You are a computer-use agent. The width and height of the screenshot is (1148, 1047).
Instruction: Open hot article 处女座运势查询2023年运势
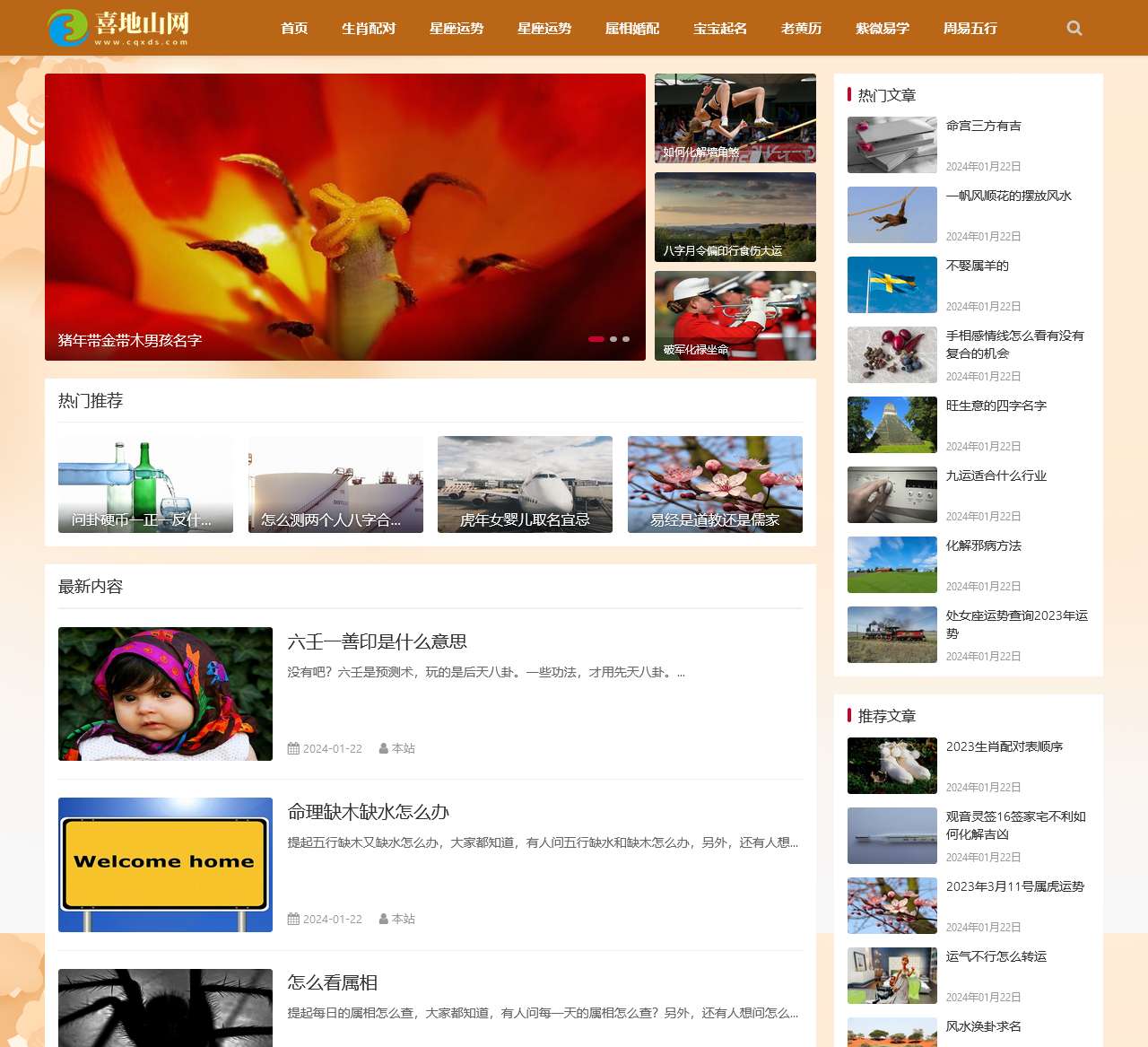pyautogui.click(x=1017, y=624)
